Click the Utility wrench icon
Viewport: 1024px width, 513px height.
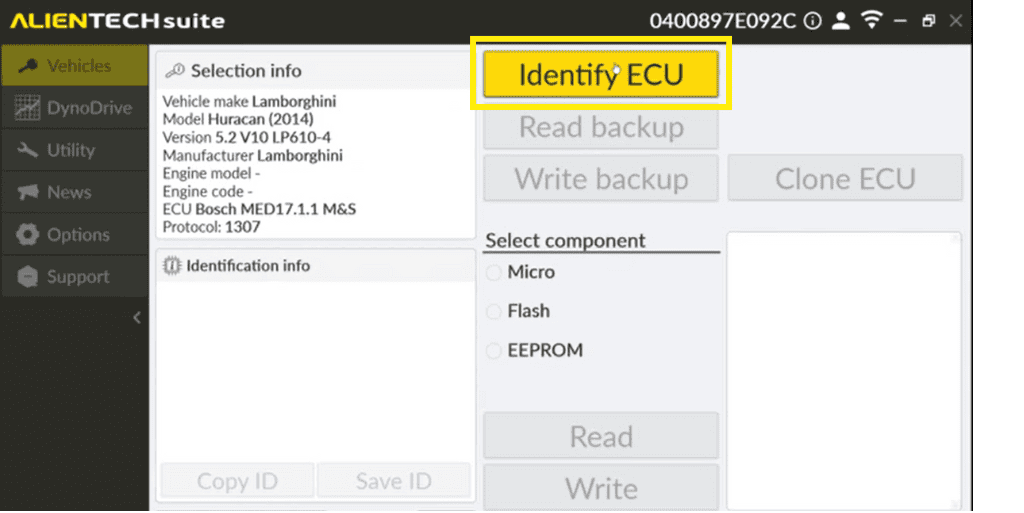(28, 150)
